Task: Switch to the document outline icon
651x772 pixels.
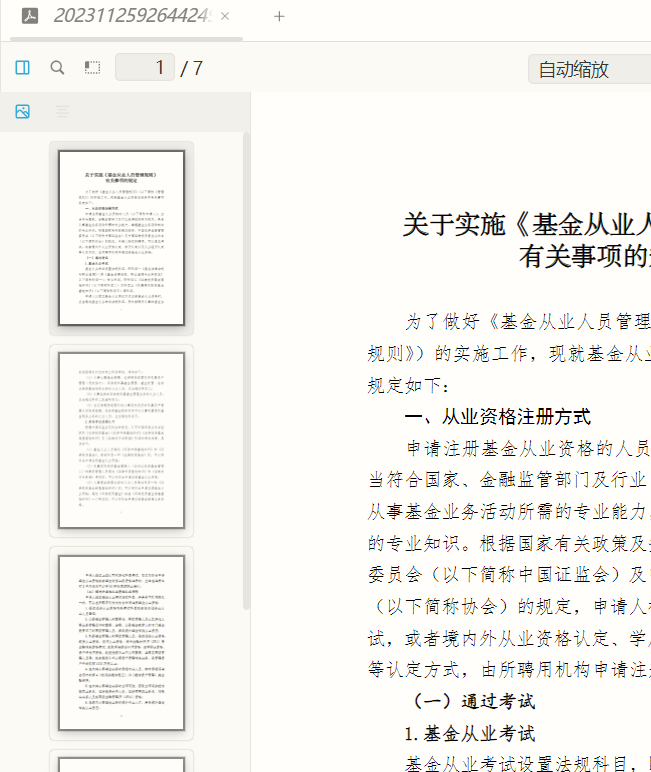Action: click(x=63, y=112)
